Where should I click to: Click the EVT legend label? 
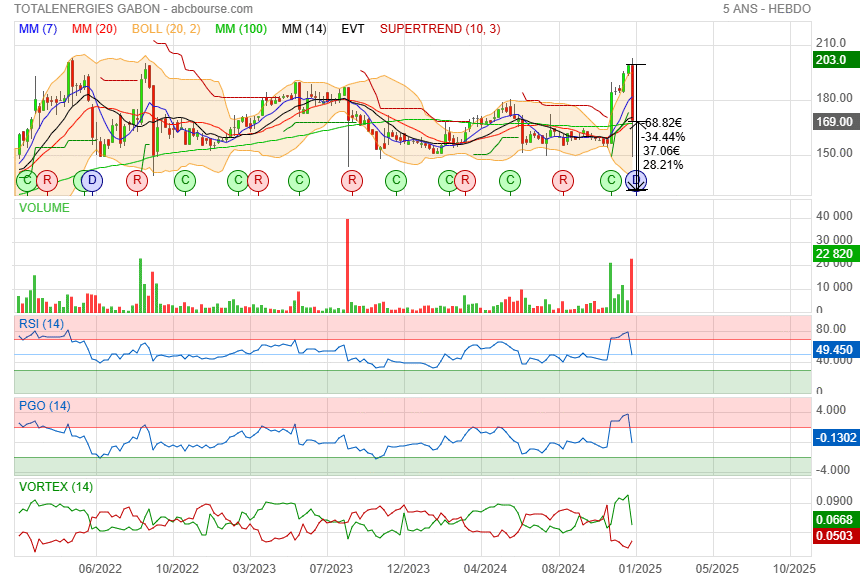(x=353, y=29)
